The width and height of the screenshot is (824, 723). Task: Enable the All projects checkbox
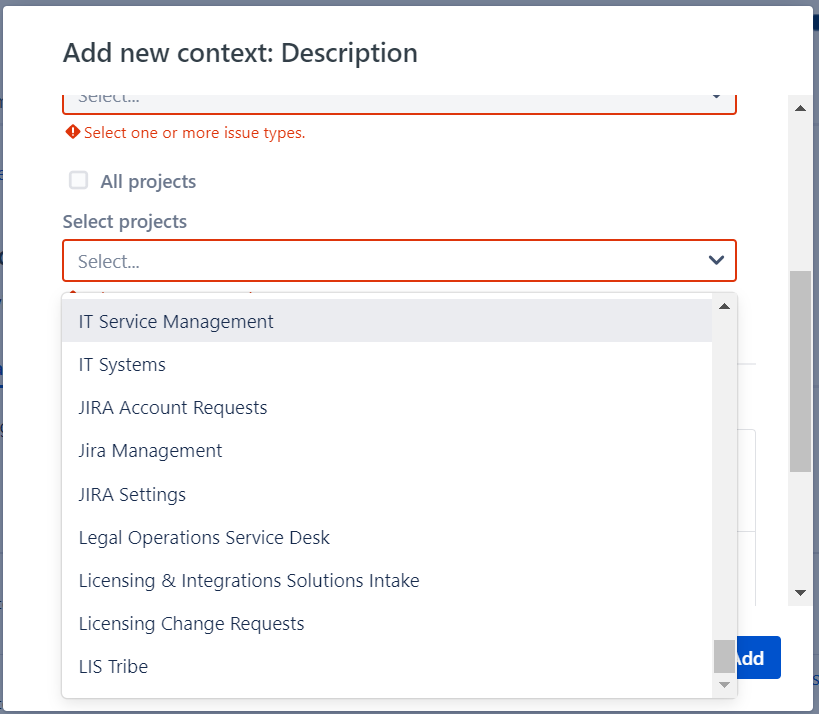[78, 181]
